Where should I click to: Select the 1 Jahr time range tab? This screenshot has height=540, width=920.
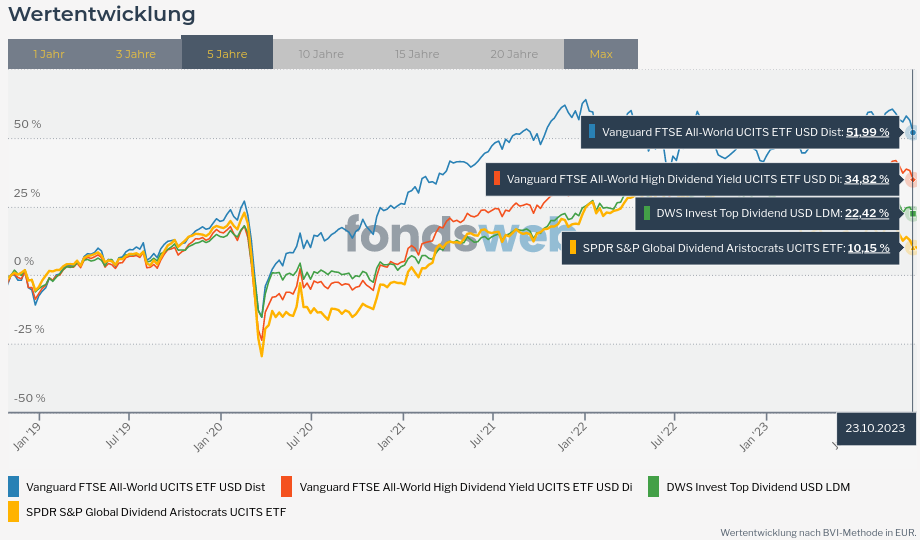[49, 54]
